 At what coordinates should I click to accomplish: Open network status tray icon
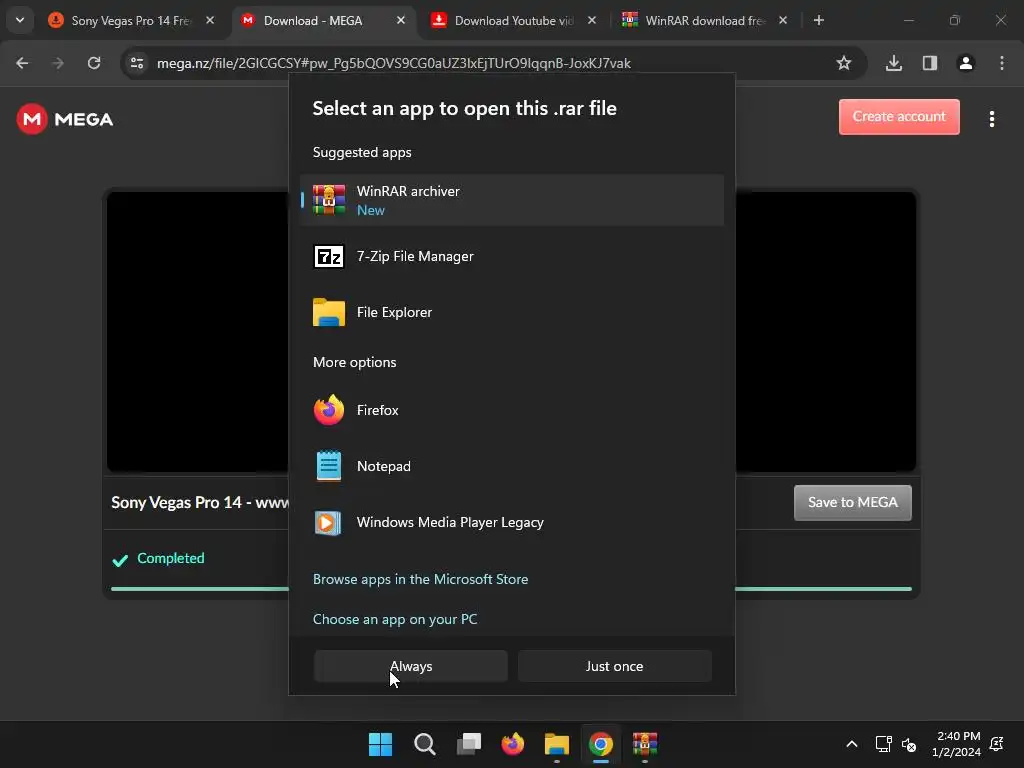[884, 744]
